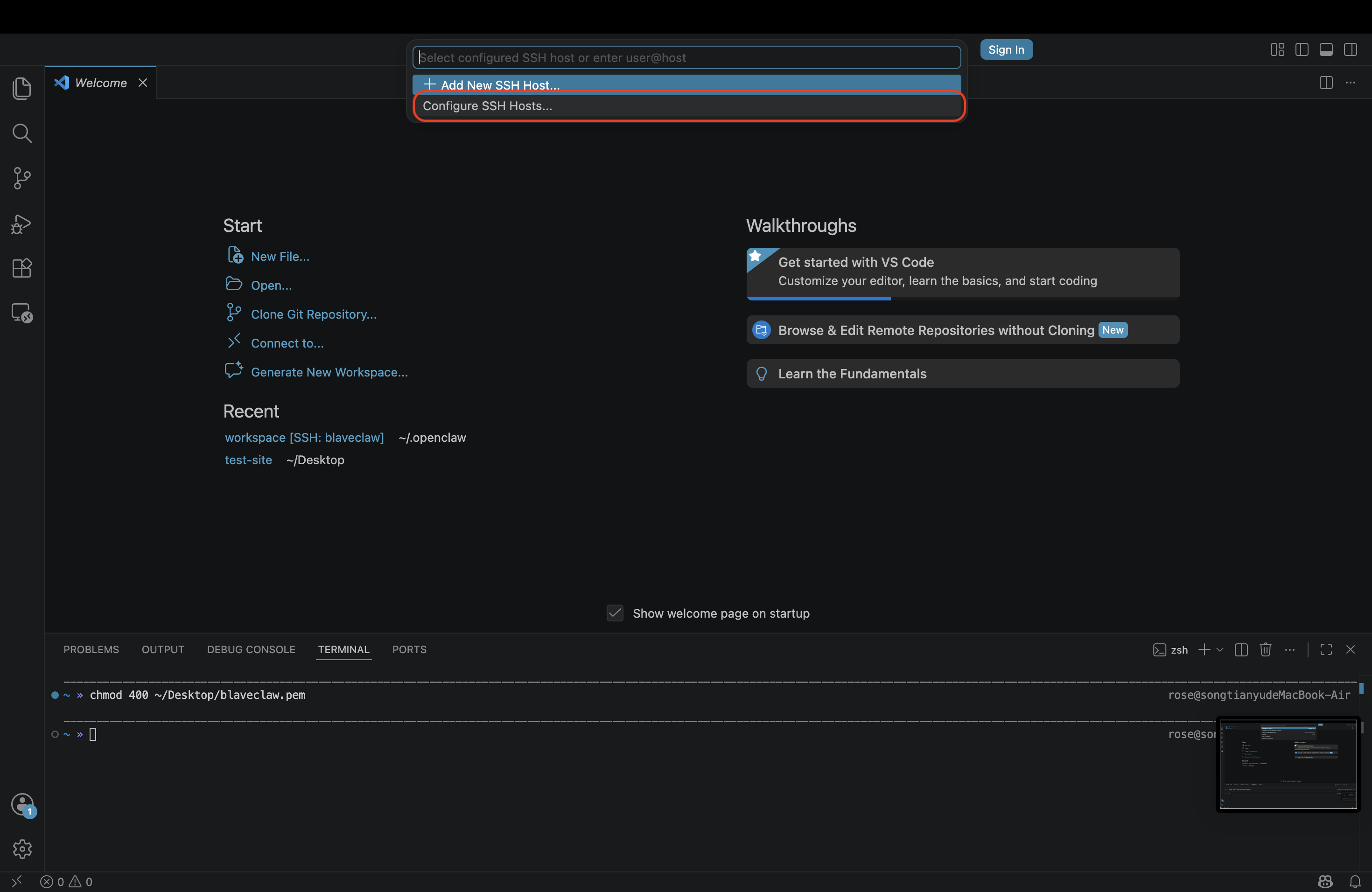The height and width of the screenshot is (892, 1372).
Task: Open terminal panel more actions ellipsis
Action: point(1289,650)
